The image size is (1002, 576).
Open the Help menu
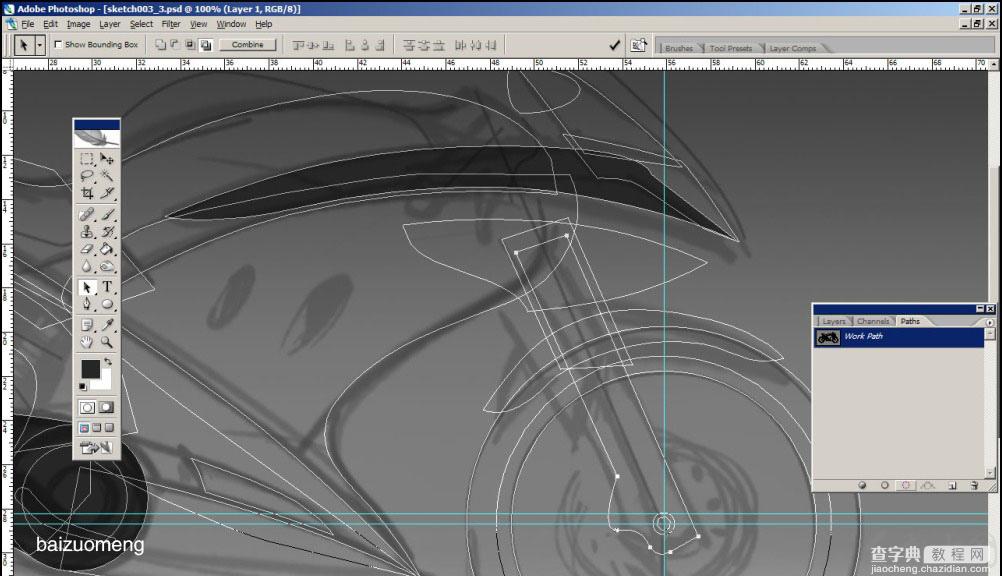[x=263, y=24]
